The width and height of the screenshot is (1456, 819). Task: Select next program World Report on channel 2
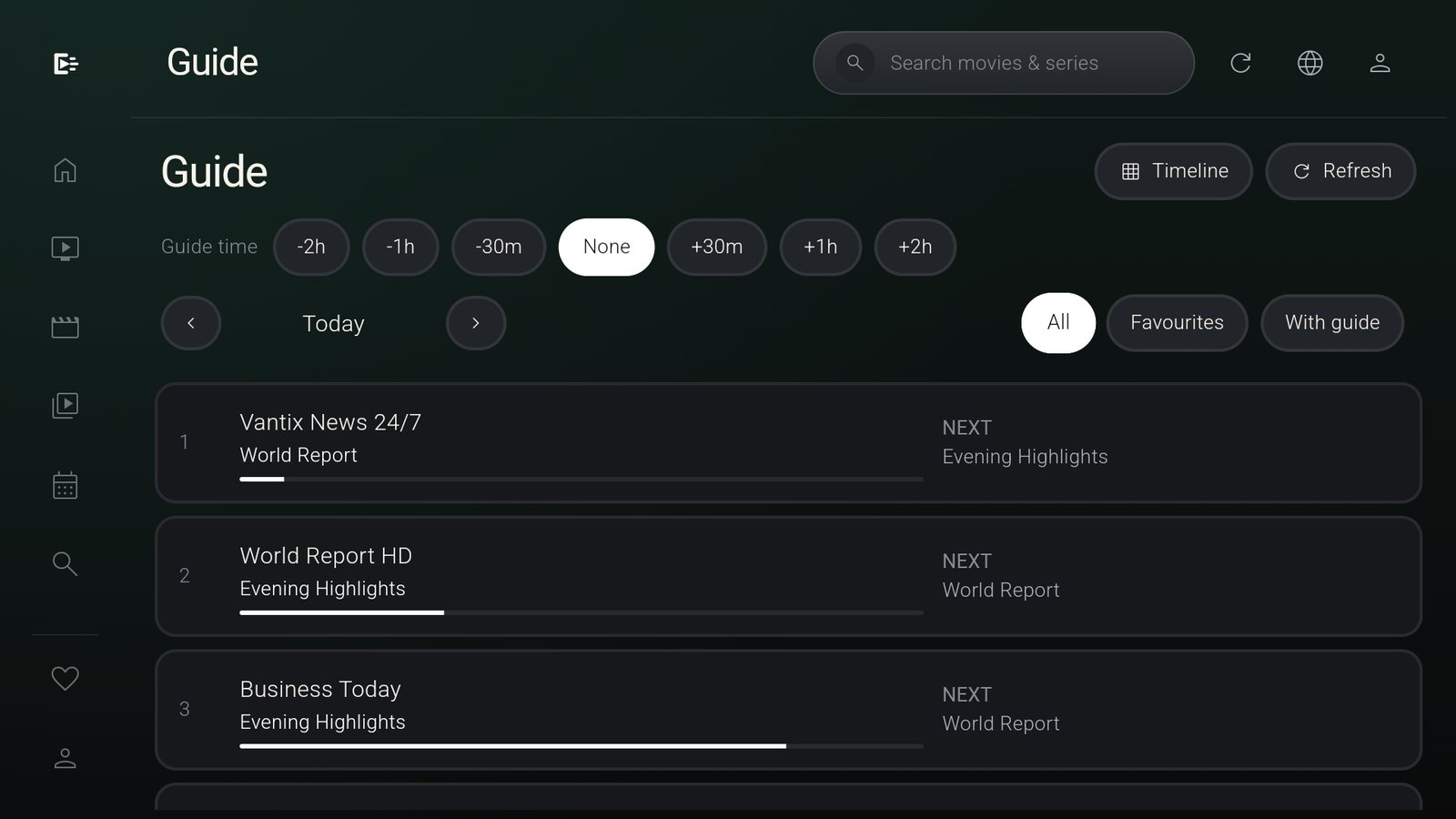(x=1001, y=591)
